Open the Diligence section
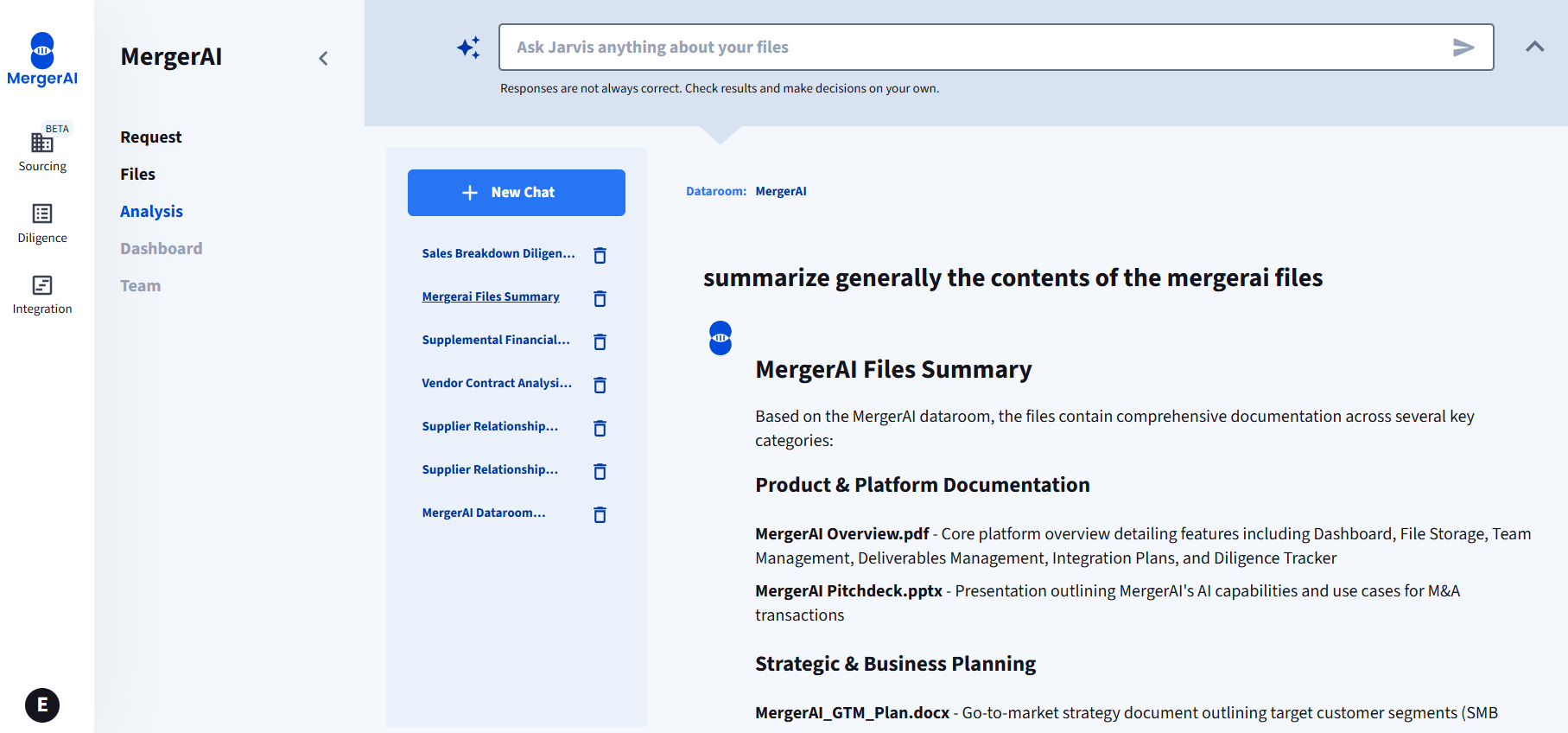1568x733 pixels. pos(42,223)
